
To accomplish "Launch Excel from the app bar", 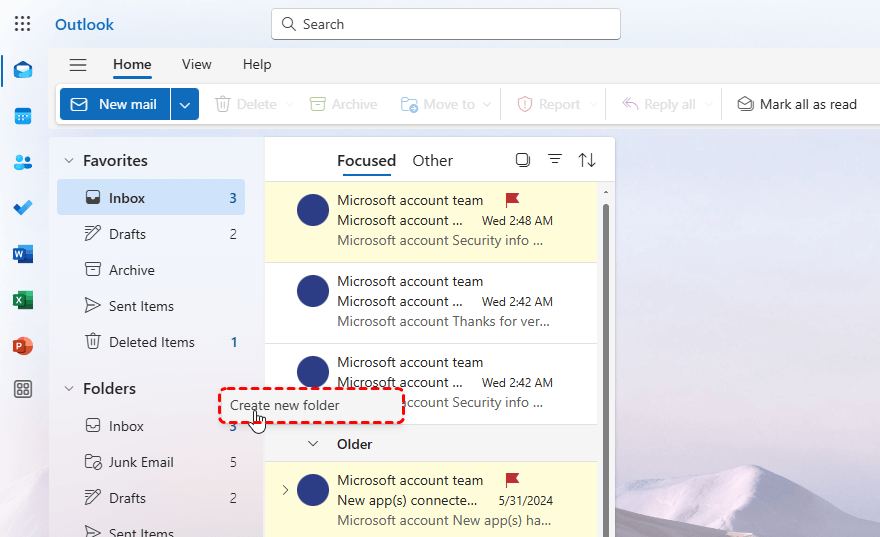I will pyautogui.click(x=23, y=300).
